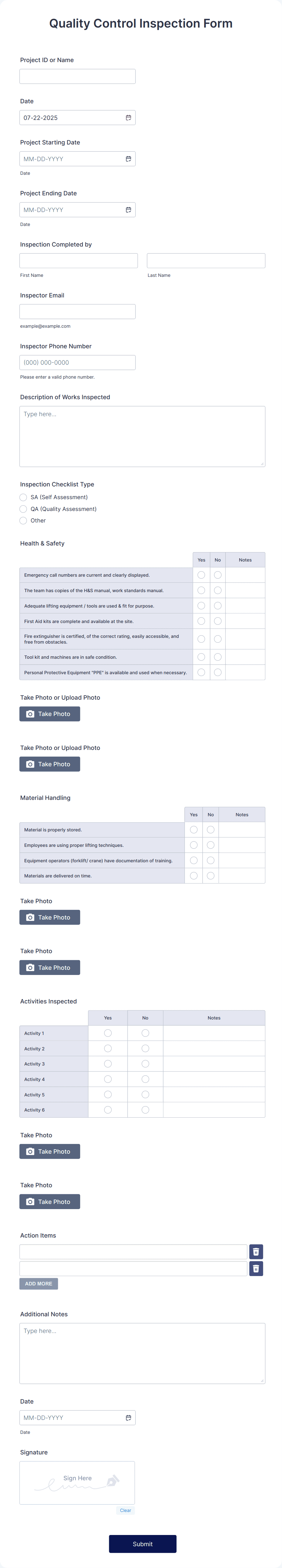Viewport: 282px width, 1568px height.
Task: Click the Inspector Email input field
Action: pos(77,311)
